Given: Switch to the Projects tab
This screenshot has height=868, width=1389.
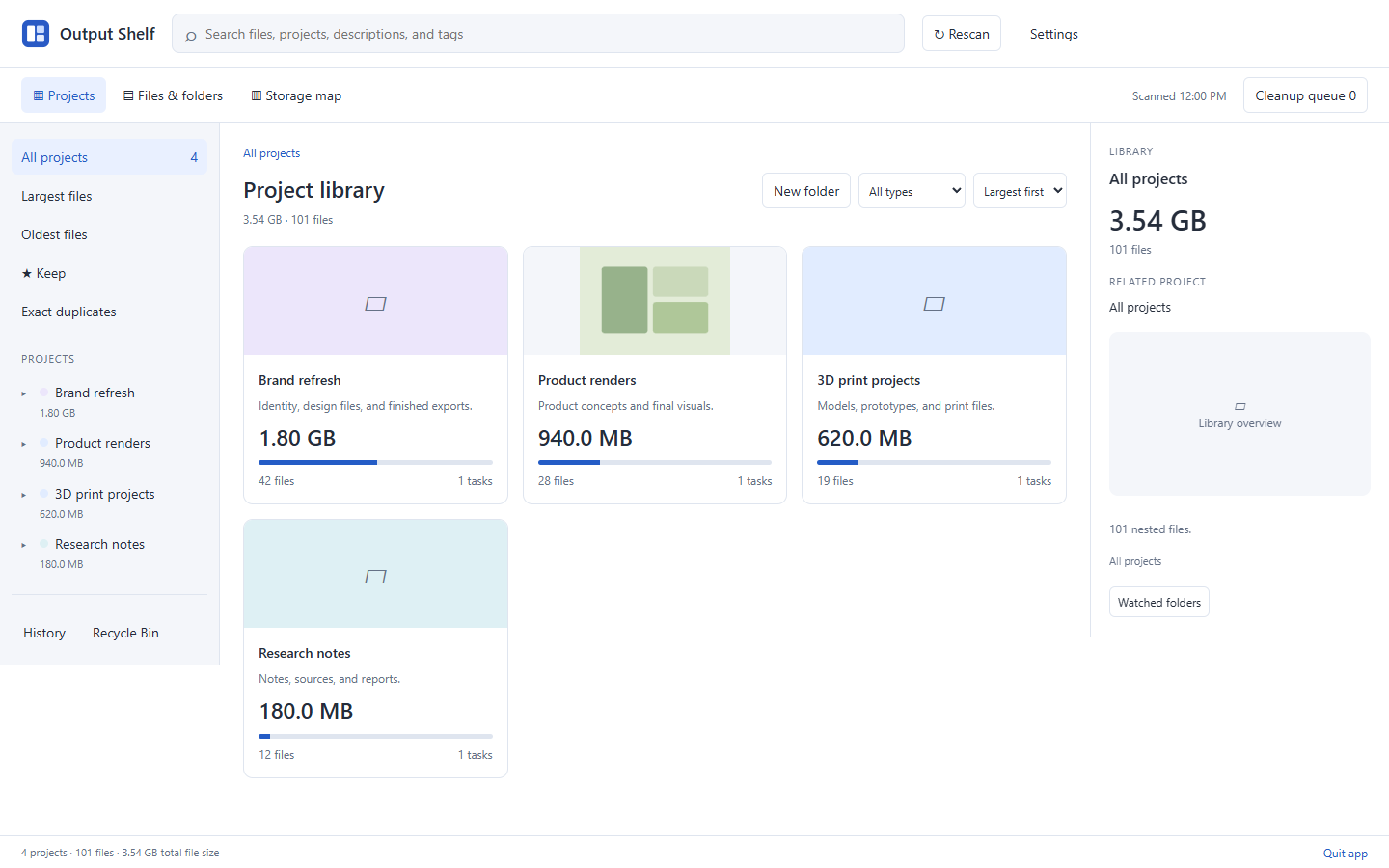Looking at the screenshot, I should 64,95.
